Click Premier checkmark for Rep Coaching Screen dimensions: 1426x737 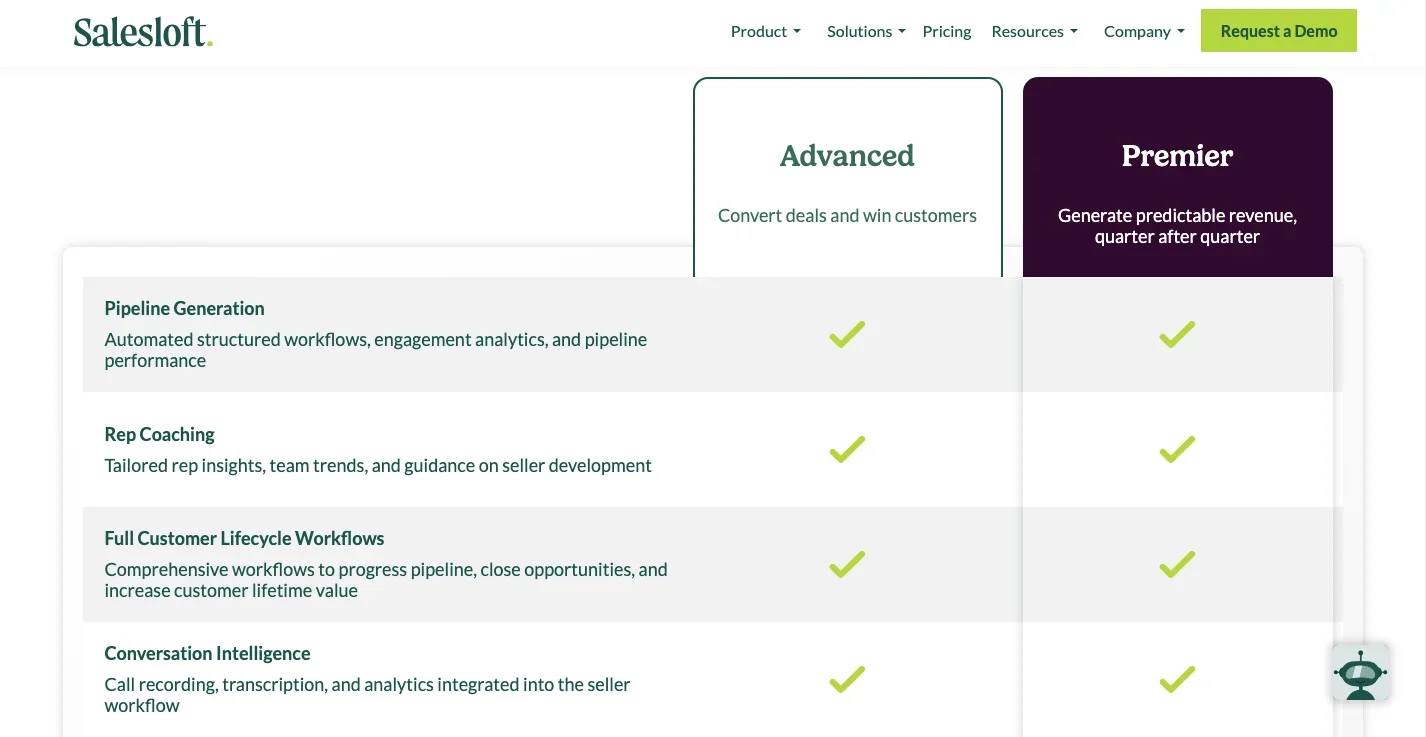(1177, 449)
